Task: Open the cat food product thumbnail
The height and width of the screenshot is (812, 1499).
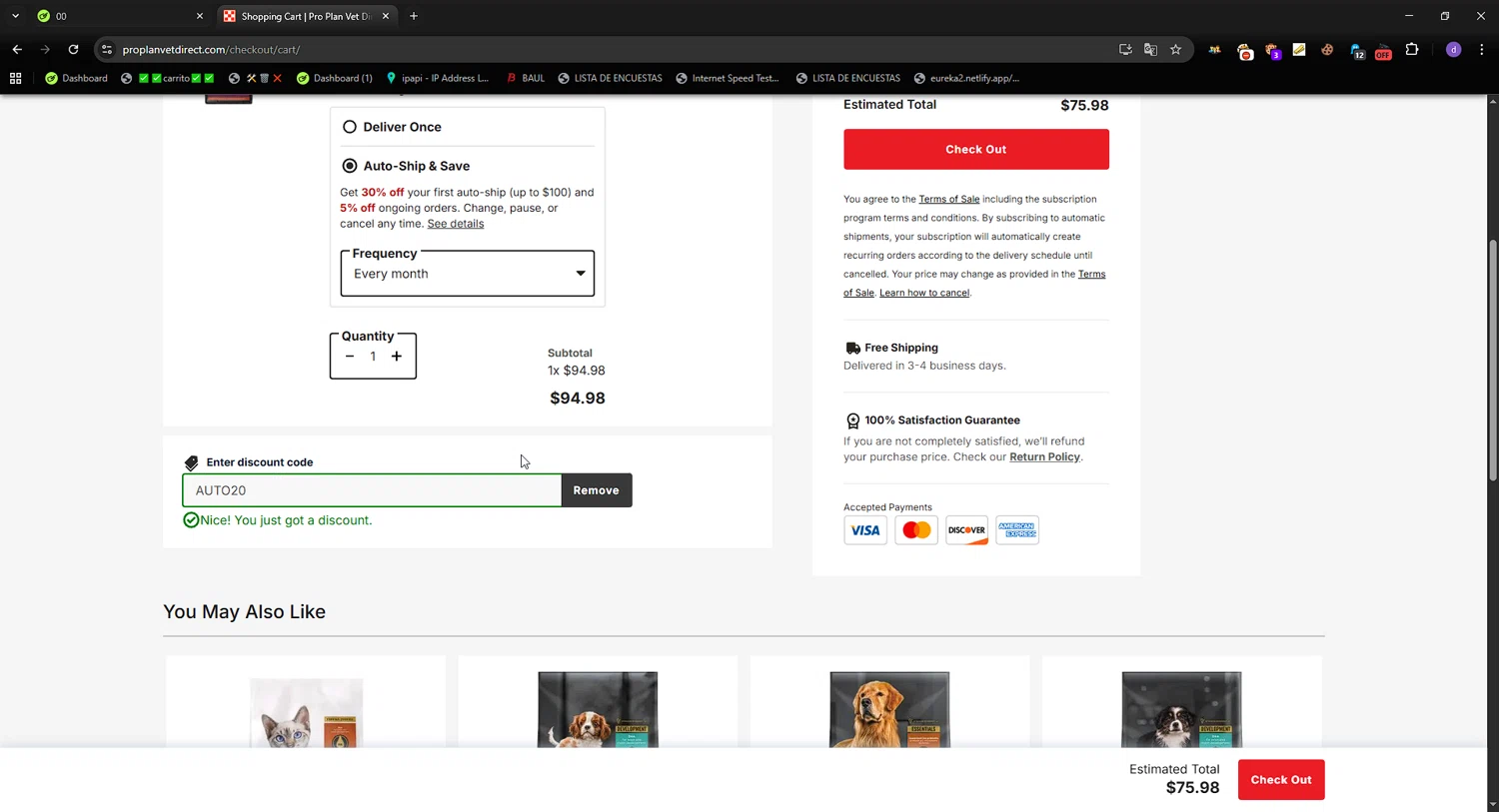Action: pyautogui.click(x=306, y=711)
